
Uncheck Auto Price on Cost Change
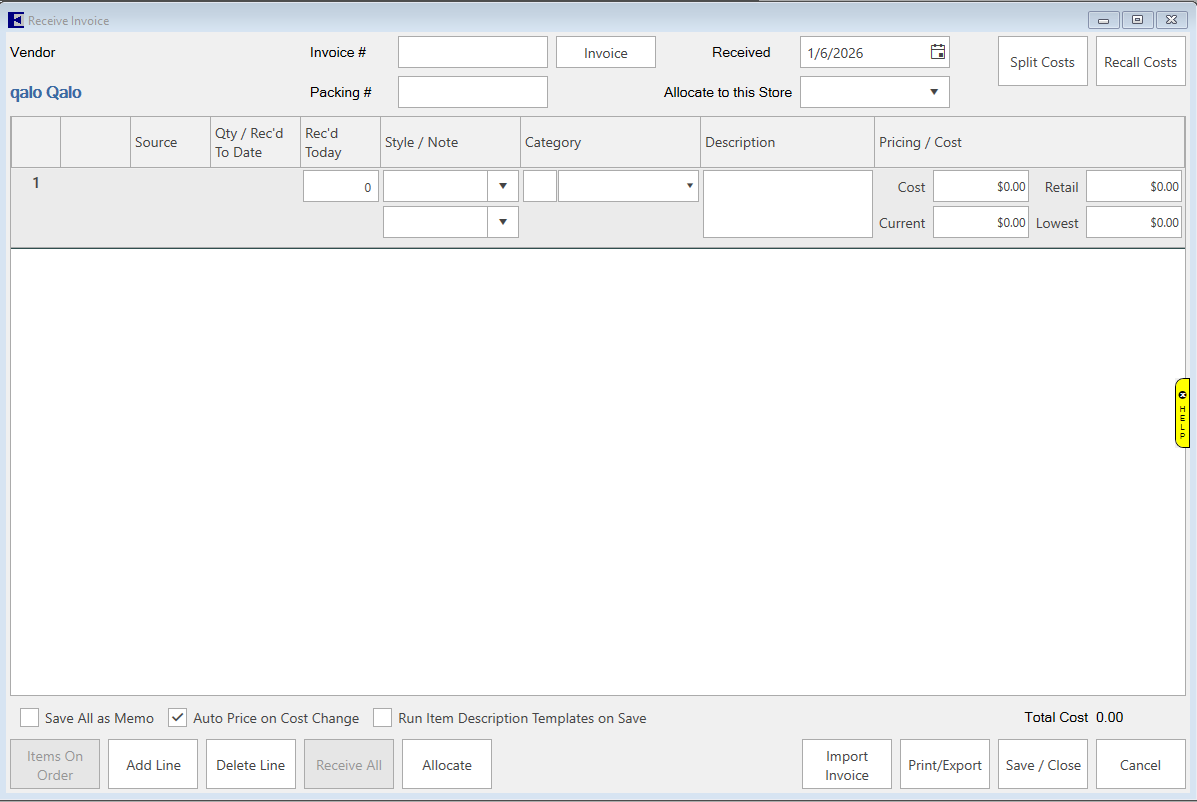point(178,718)
